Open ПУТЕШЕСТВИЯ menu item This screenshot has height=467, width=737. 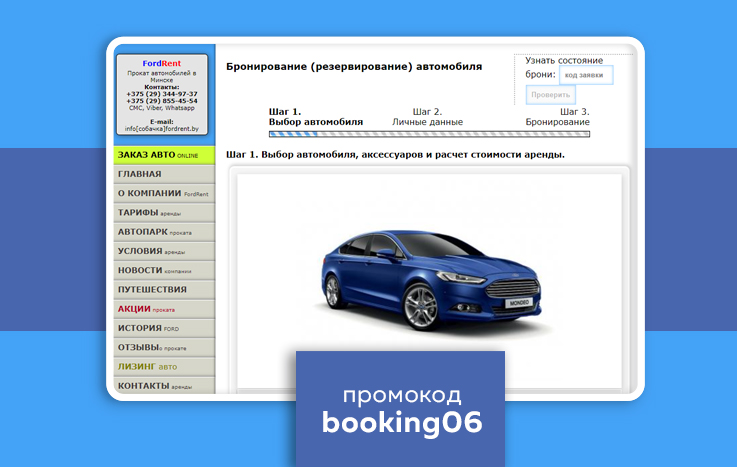tap(164, 290)
